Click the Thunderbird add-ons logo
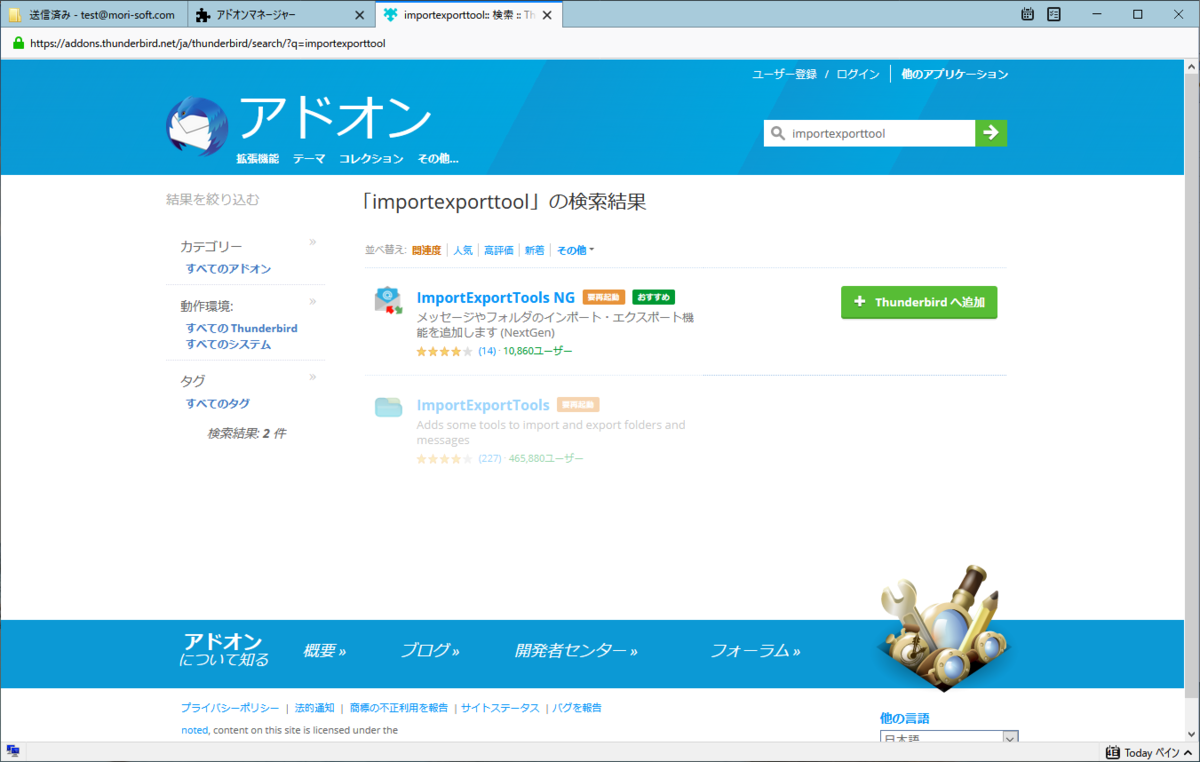 [x=197, y=127]
